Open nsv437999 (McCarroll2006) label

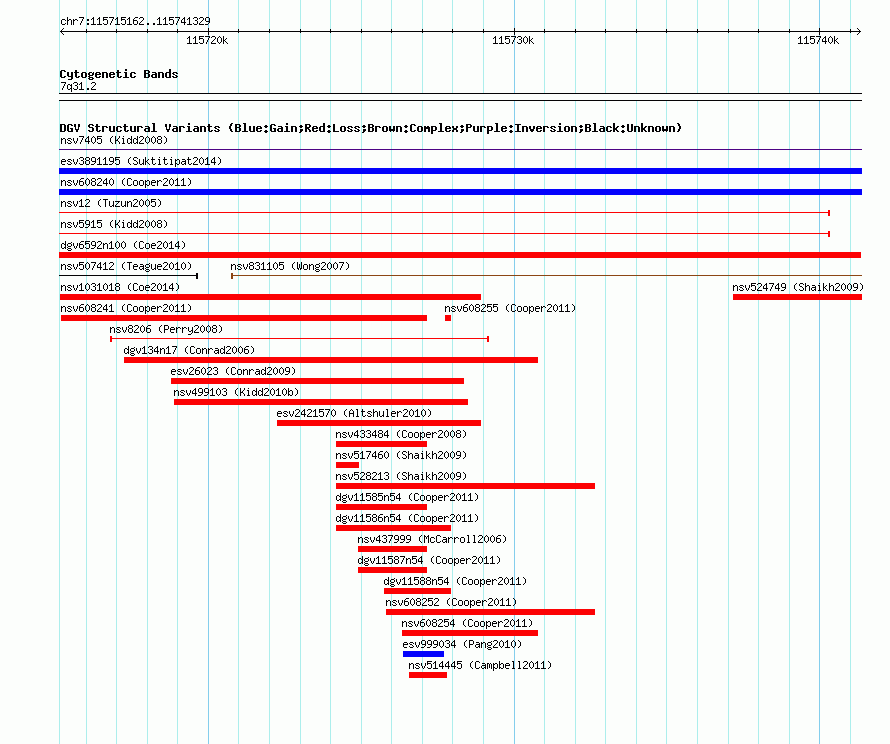pyautogui.click(x=432, y=539)
